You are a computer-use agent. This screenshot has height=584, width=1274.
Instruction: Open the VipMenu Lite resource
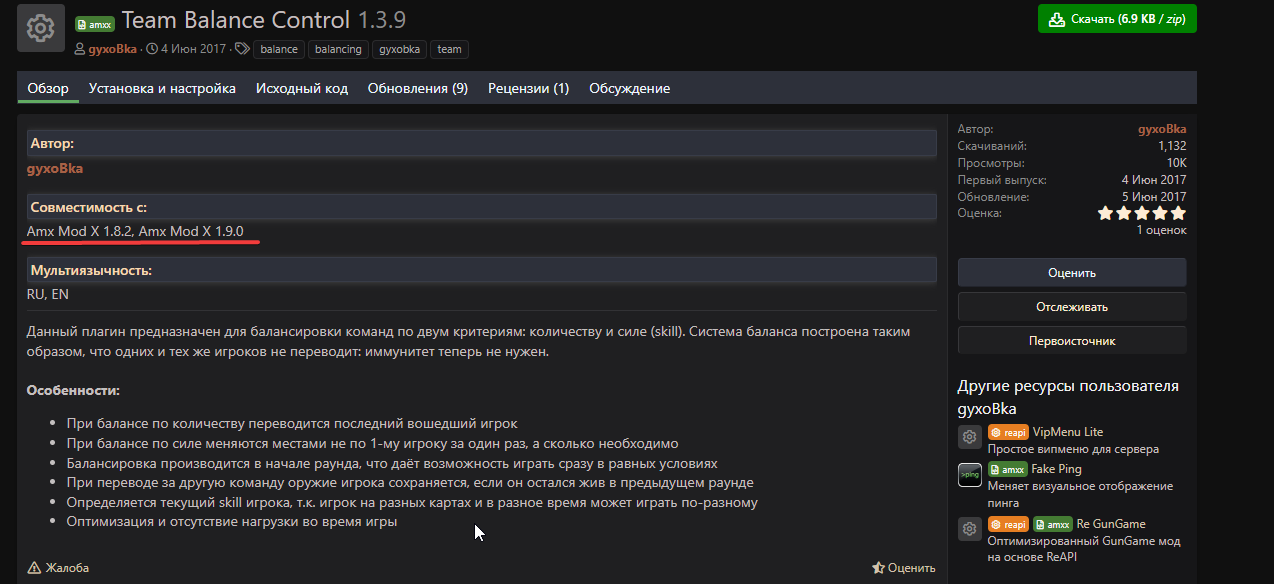click(x=1068, y=432)
